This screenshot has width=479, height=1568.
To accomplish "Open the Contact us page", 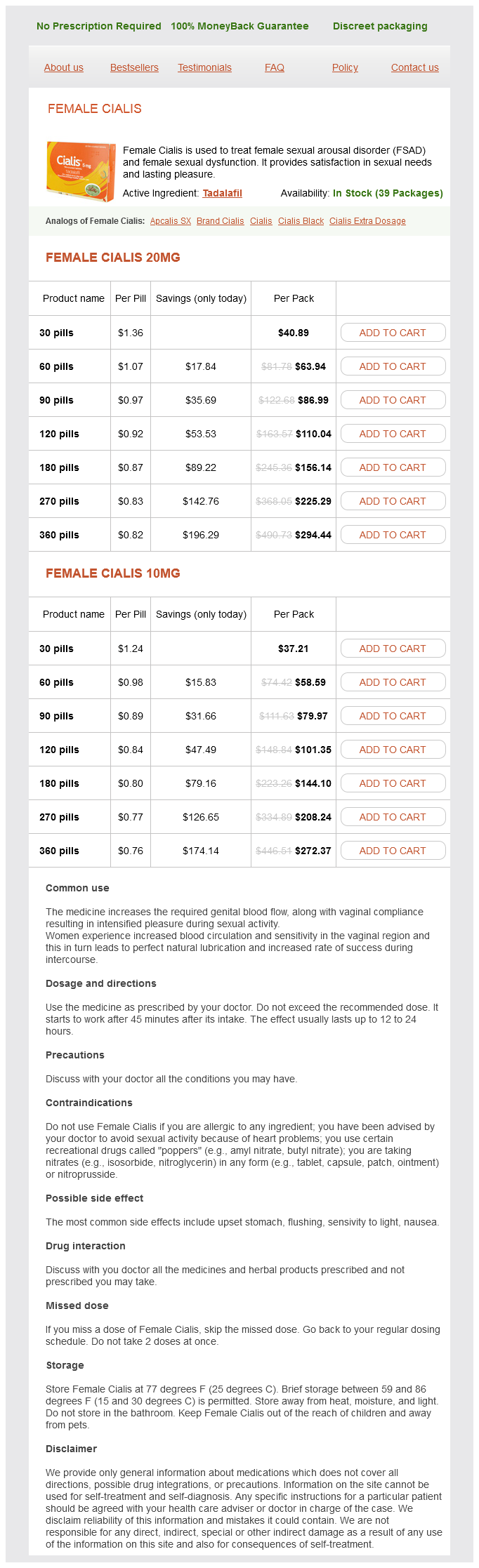I will [x=414, y=67].
